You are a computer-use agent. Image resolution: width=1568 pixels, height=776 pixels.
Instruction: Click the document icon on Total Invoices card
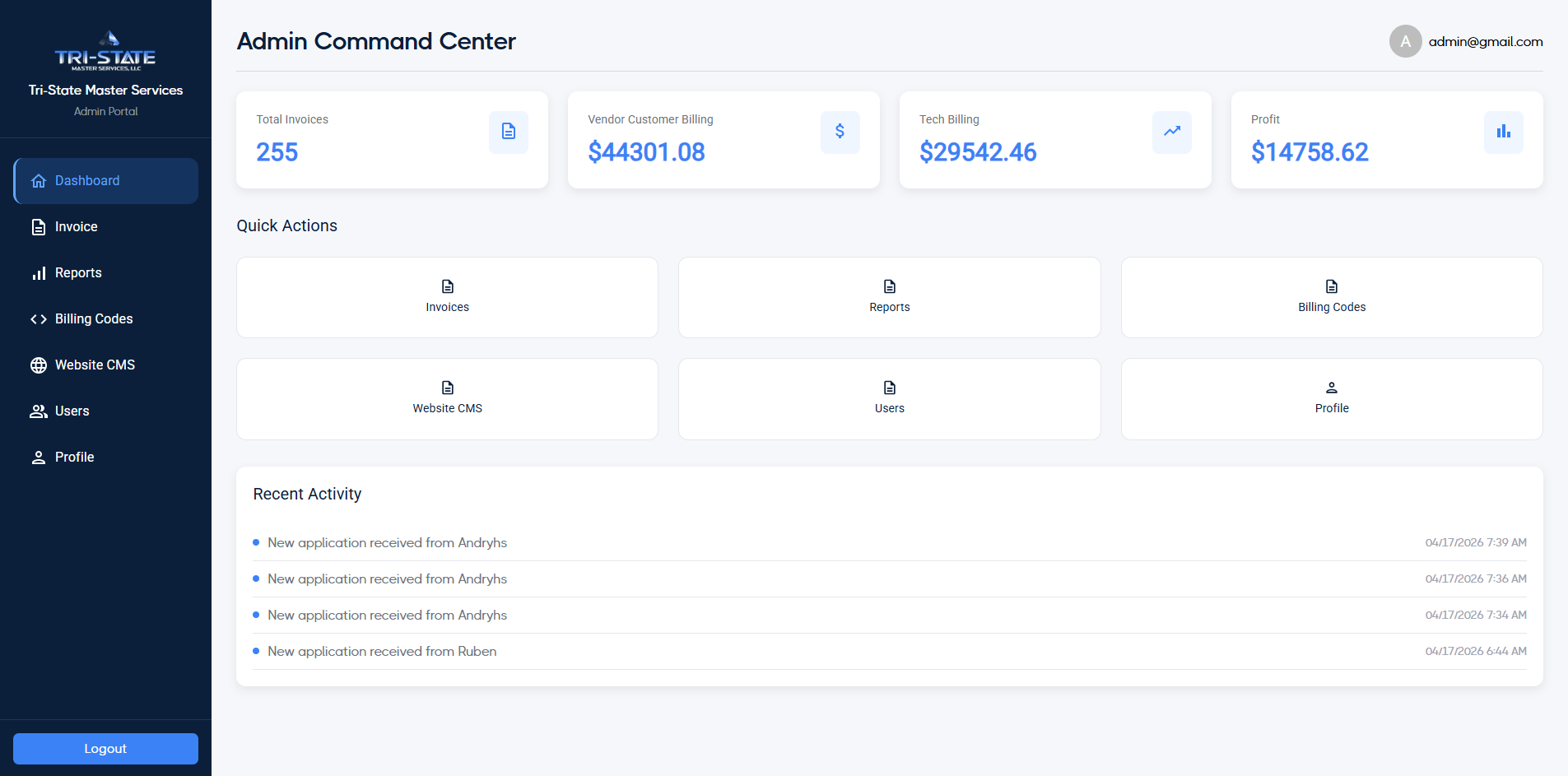509,132
